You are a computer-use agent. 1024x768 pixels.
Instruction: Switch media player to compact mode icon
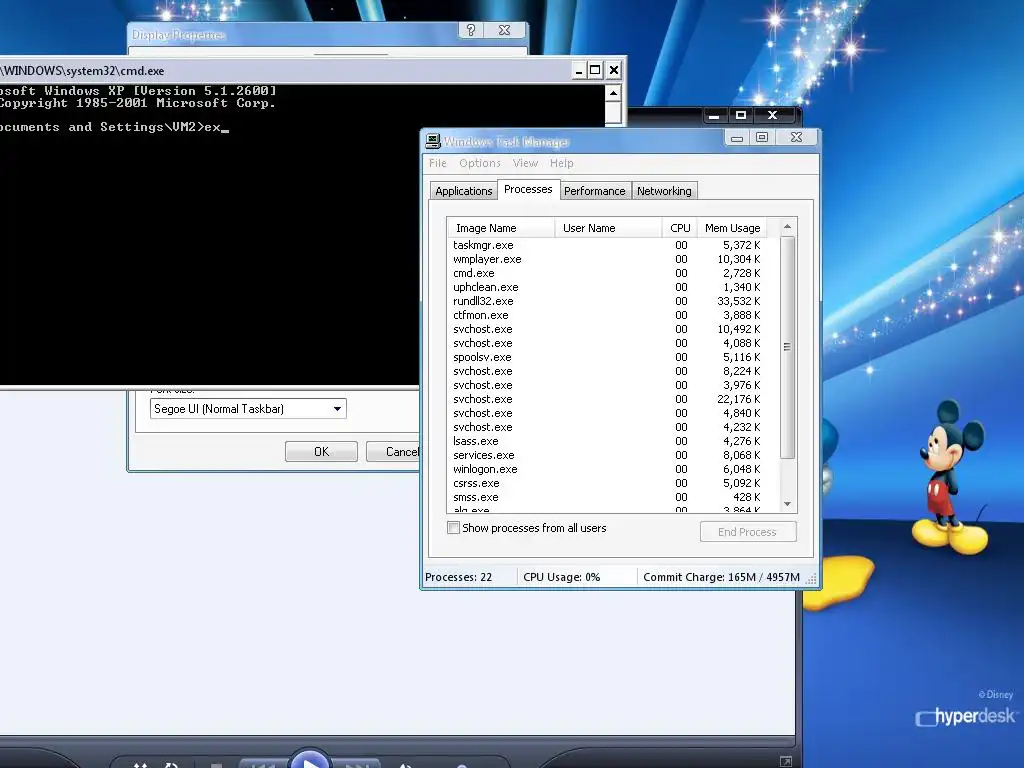click(786, 761)
